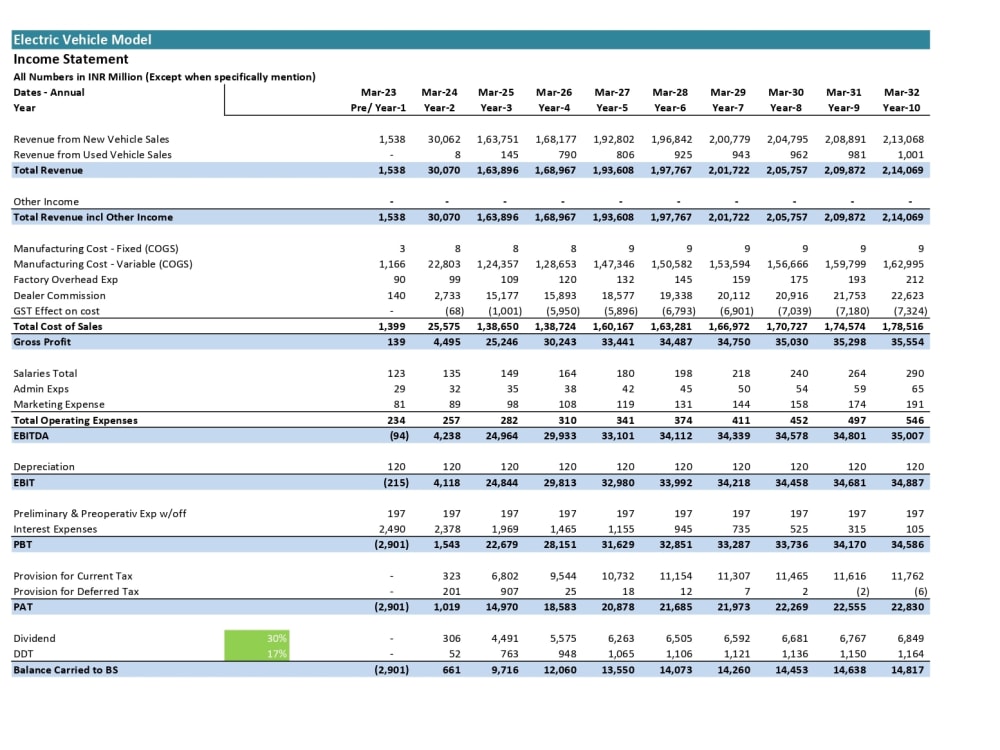Select the green 17% DDT rate cell
The width and height of the screenshot is (1000, 750).
(257, 653)
